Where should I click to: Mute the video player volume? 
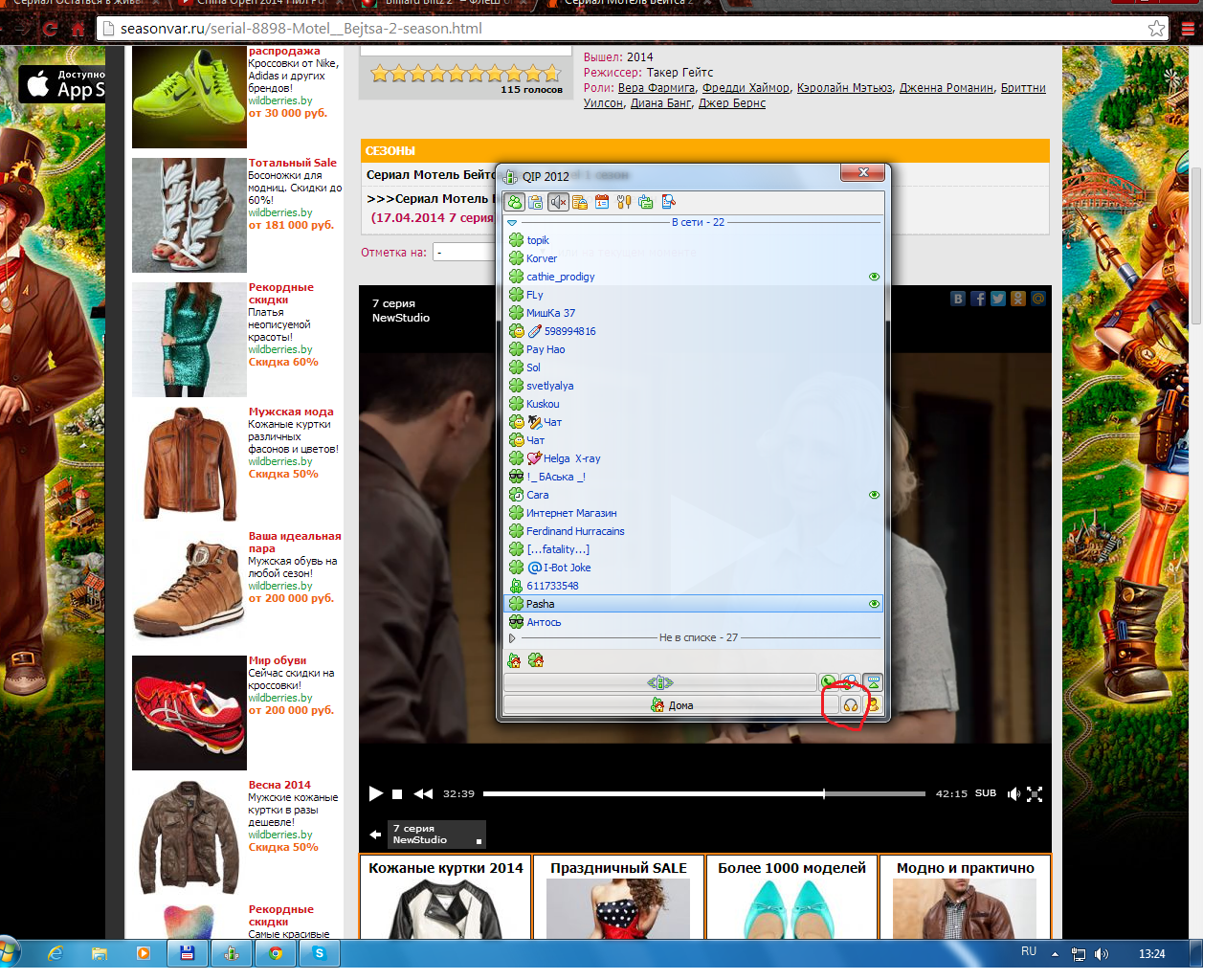tap(1013, 793)
